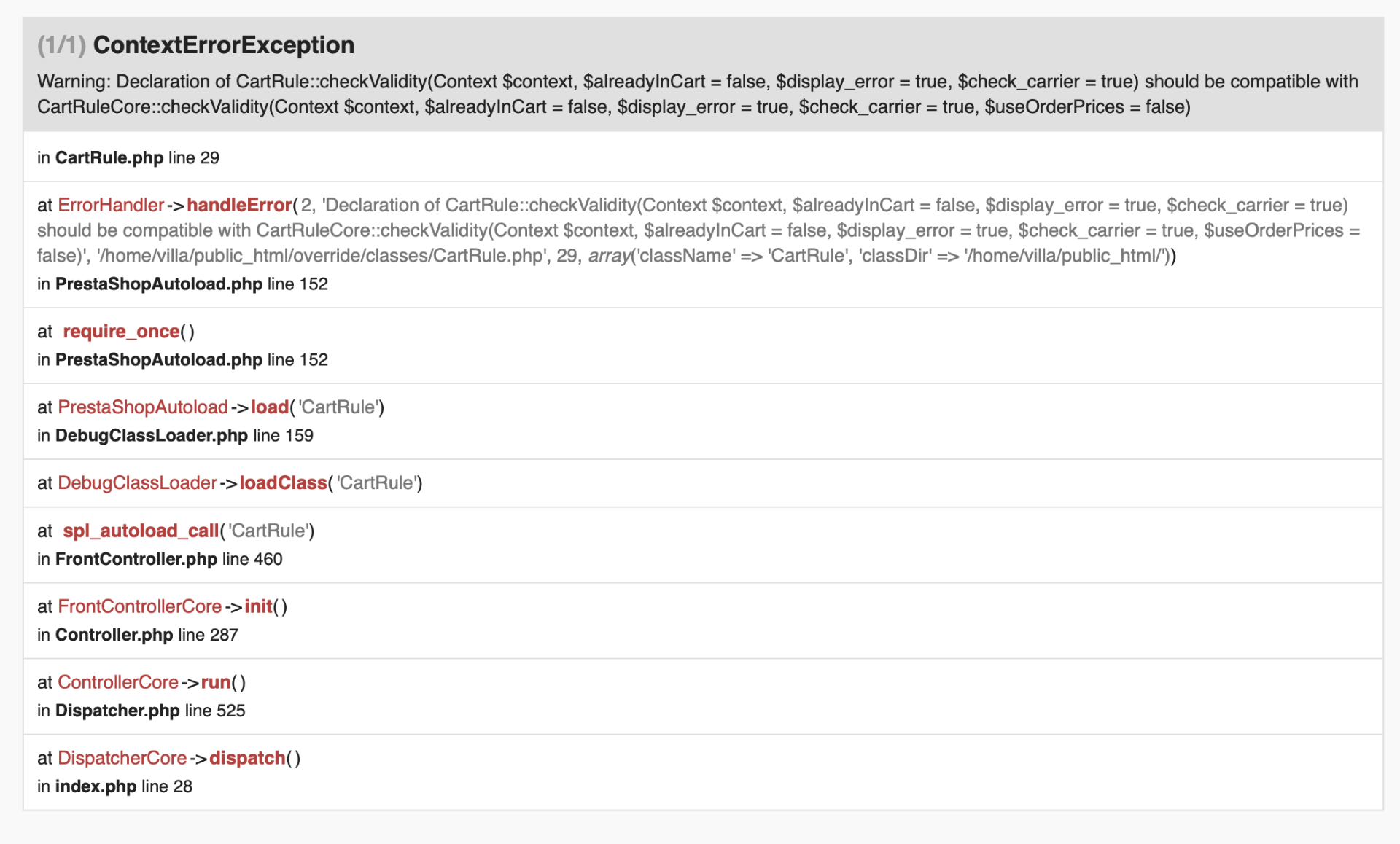Viewport: 1400px width, 844px height.
Task: Click the dispatch method link
Action: click(247, 758)
